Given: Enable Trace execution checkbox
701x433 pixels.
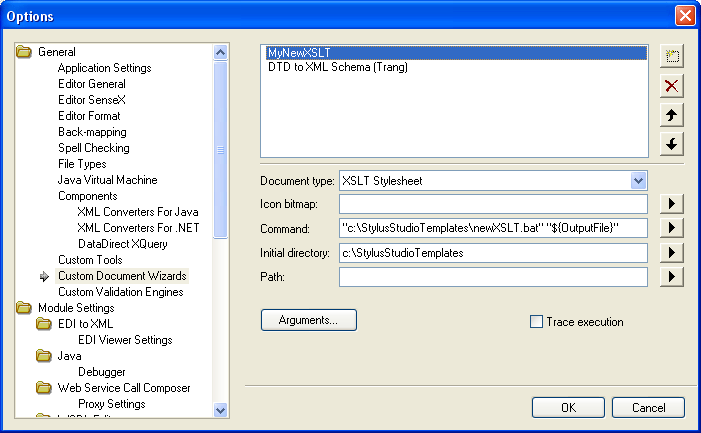Looking at the screenshot, I should pyautogui.click(x=536, y=322).
